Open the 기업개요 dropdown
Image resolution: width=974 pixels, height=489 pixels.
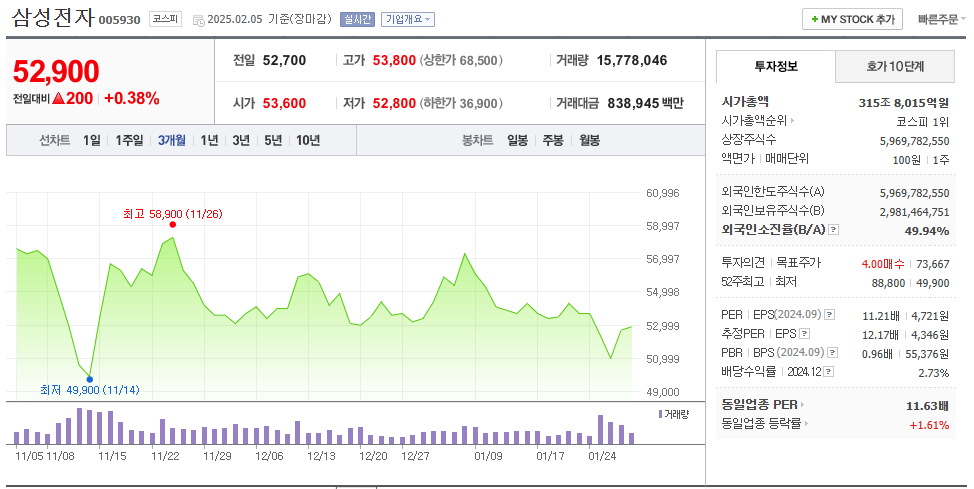(407, 19)
